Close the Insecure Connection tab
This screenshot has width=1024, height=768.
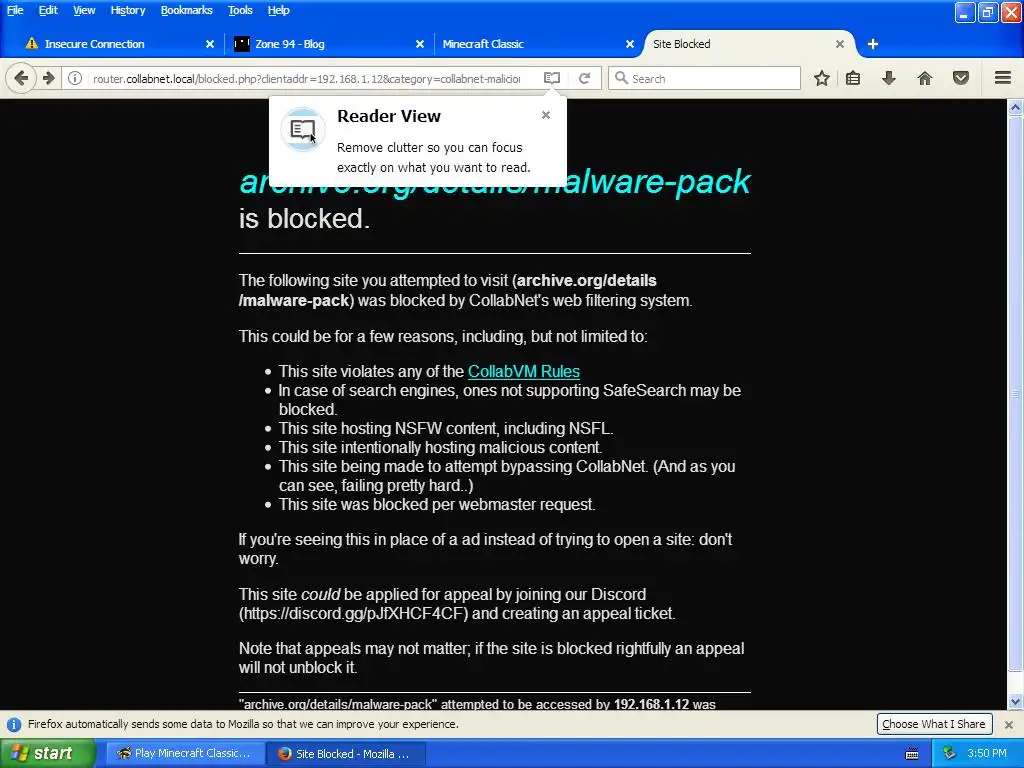coord(210,44)
